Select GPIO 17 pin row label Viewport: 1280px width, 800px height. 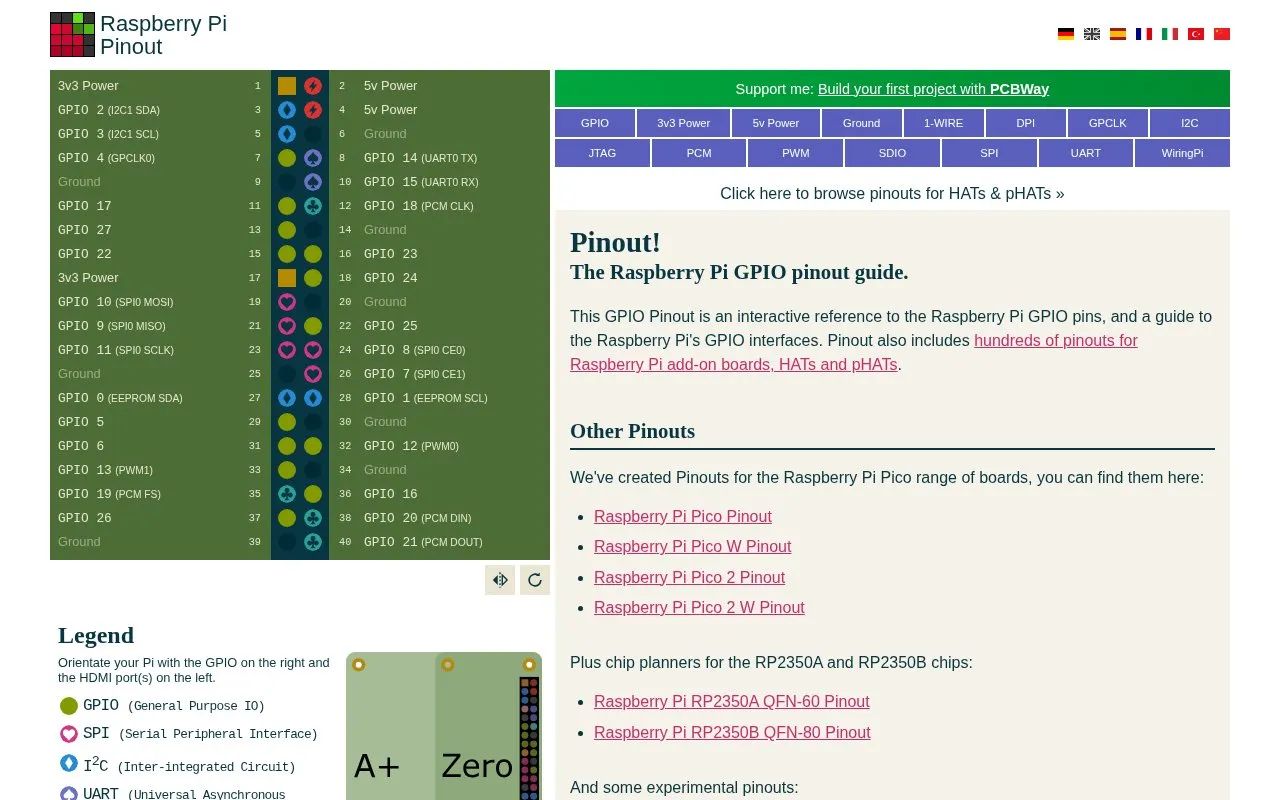[85, 206]
